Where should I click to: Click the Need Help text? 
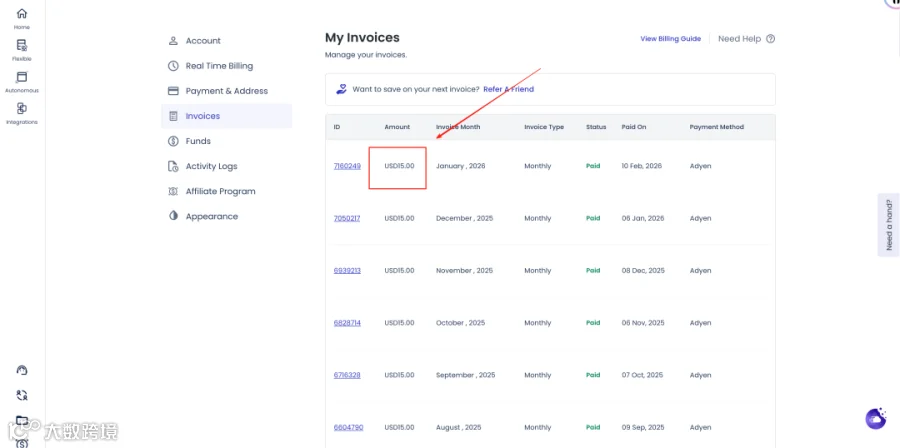click(x=739, y=39)
